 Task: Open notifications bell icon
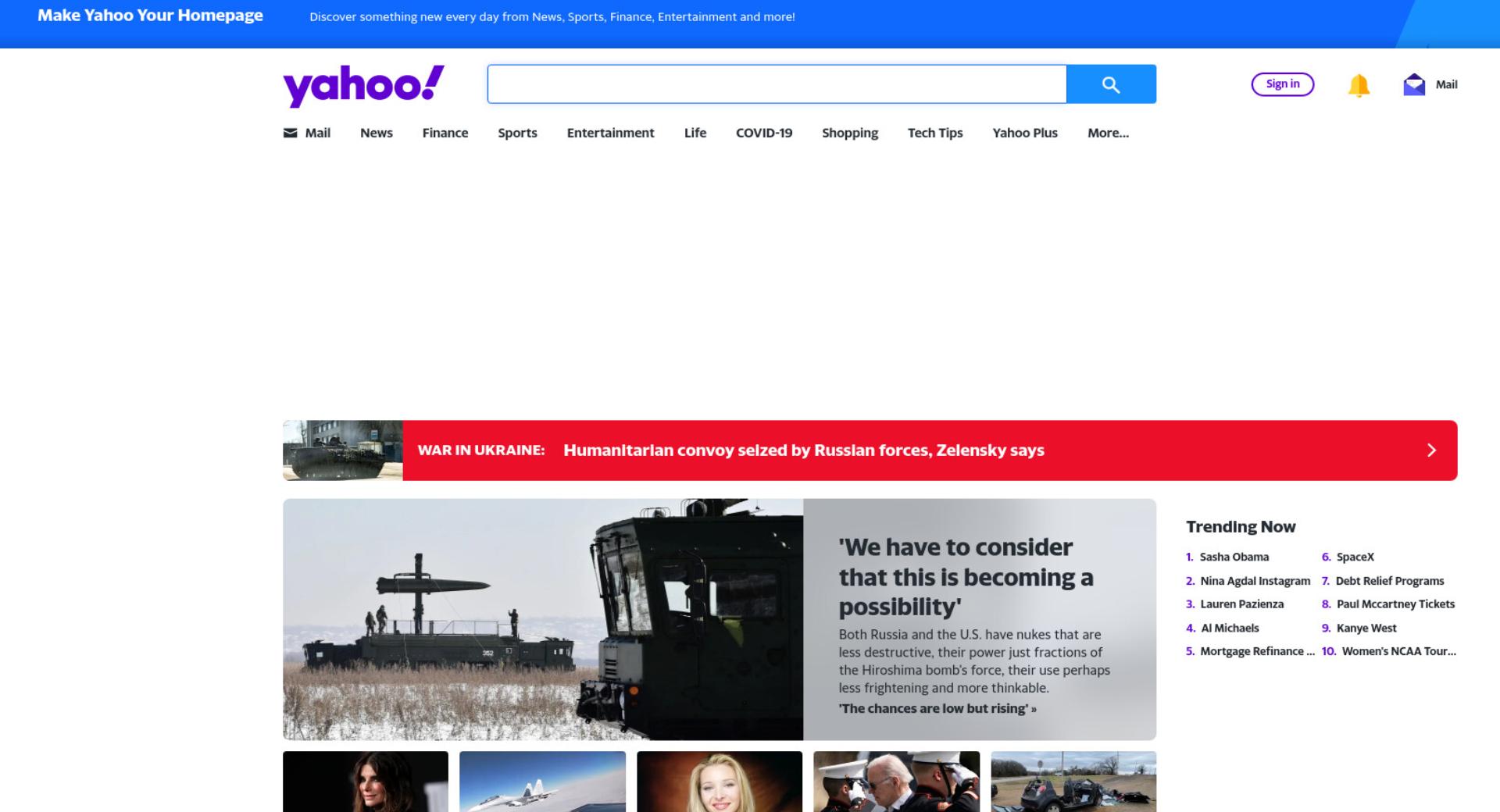pyautogui.click(x=1359, y=85)
